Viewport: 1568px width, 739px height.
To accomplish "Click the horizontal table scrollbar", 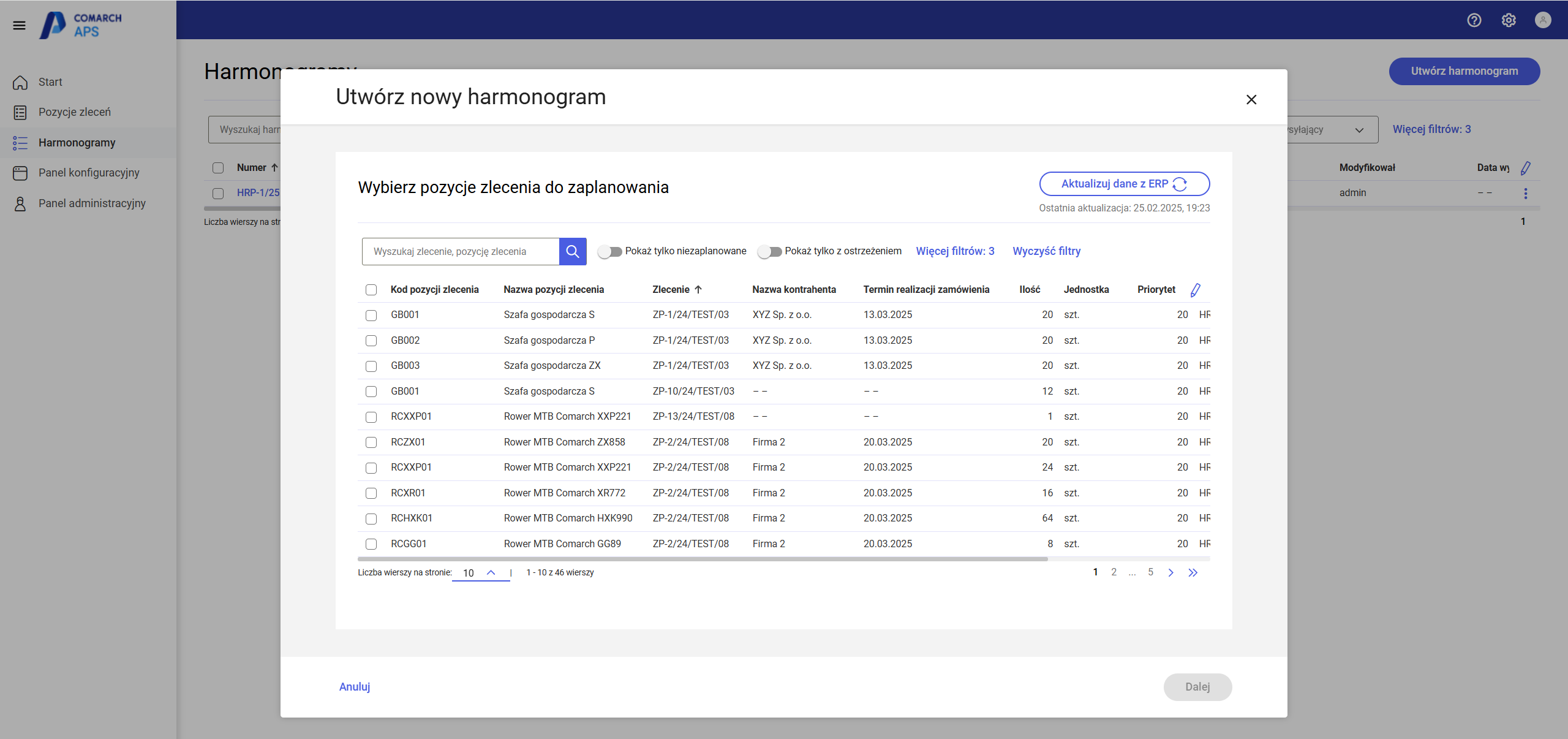I will point(702,559).
